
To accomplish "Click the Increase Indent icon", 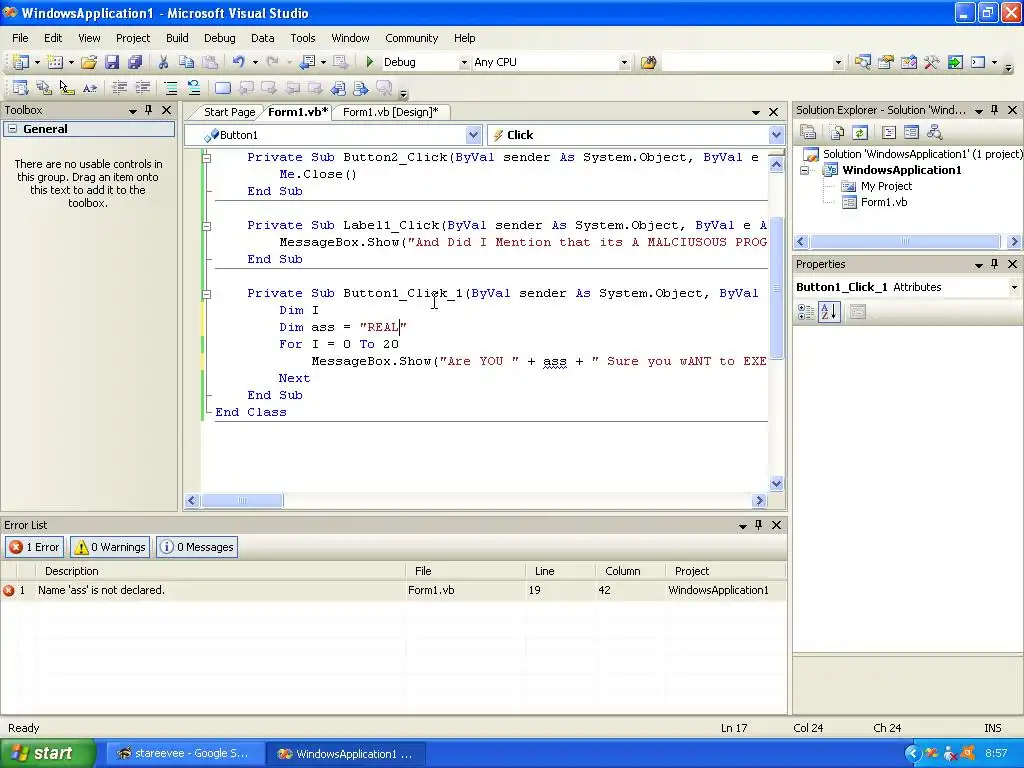I will coord(142,88).
